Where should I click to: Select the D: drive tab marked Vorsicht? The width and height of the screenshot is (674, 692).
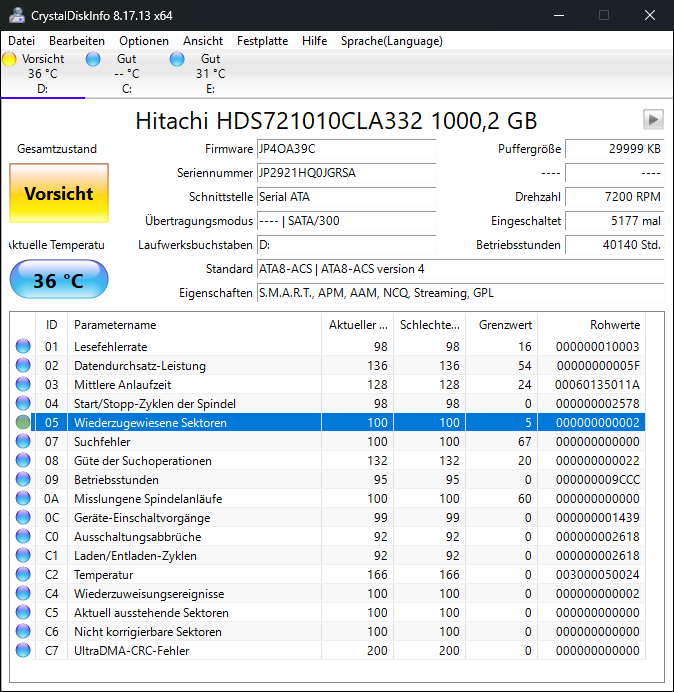pos(42,74)
